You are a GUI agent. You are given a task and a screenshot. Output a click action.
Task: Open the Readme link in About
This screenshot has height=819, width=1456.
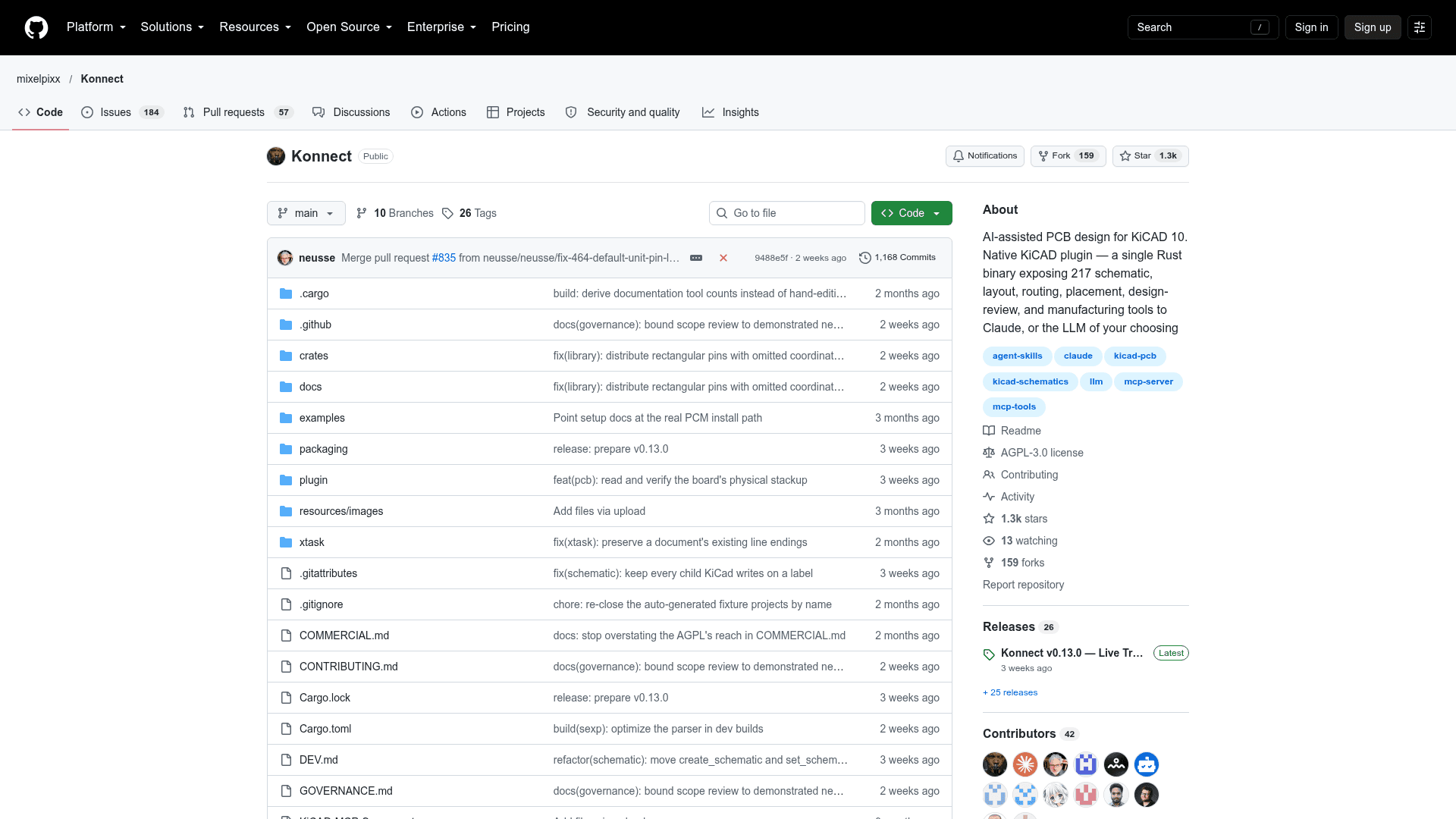point(1012,431)
